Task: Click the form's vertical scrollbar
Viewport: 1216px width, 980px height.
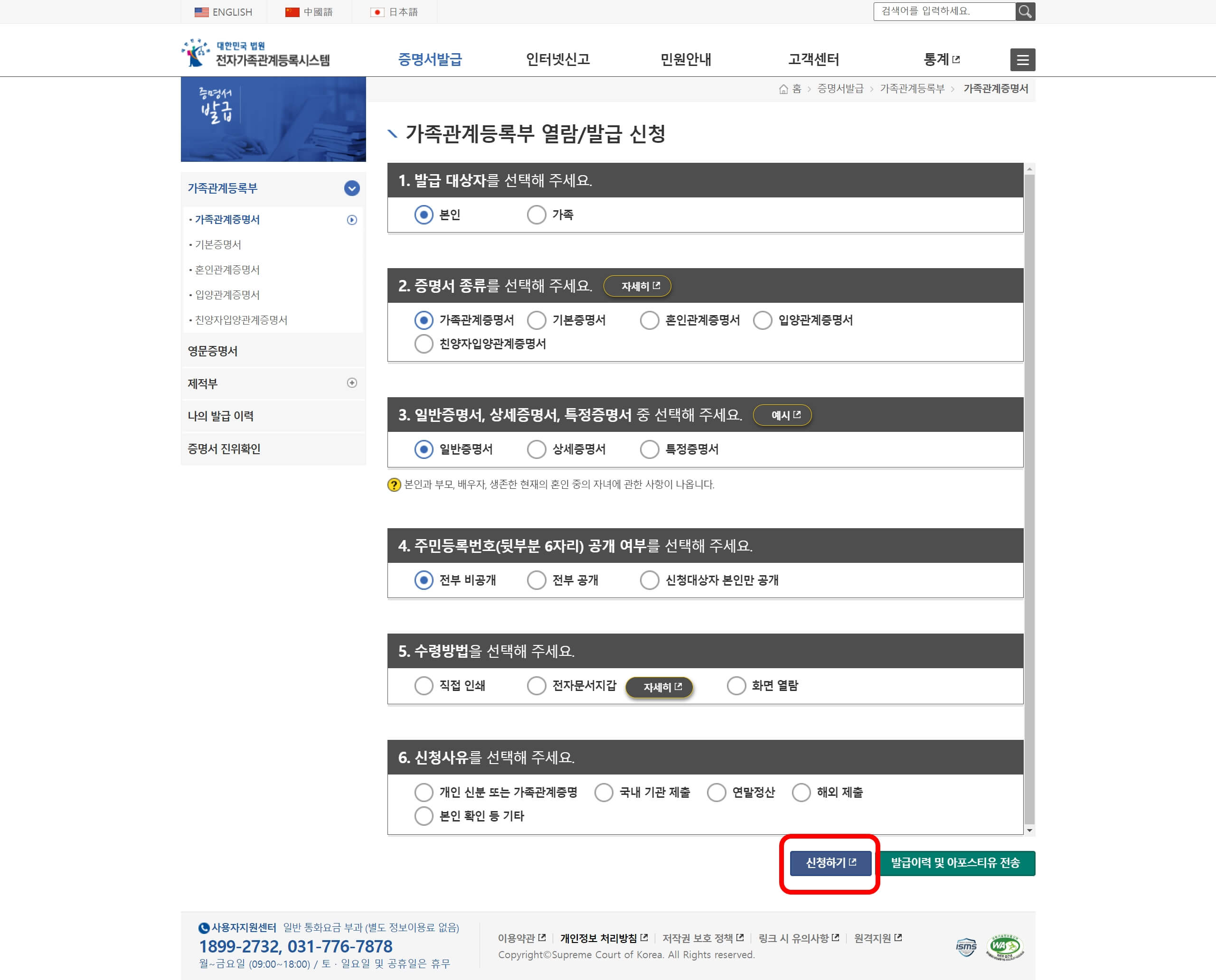Action: point(1029,497)
